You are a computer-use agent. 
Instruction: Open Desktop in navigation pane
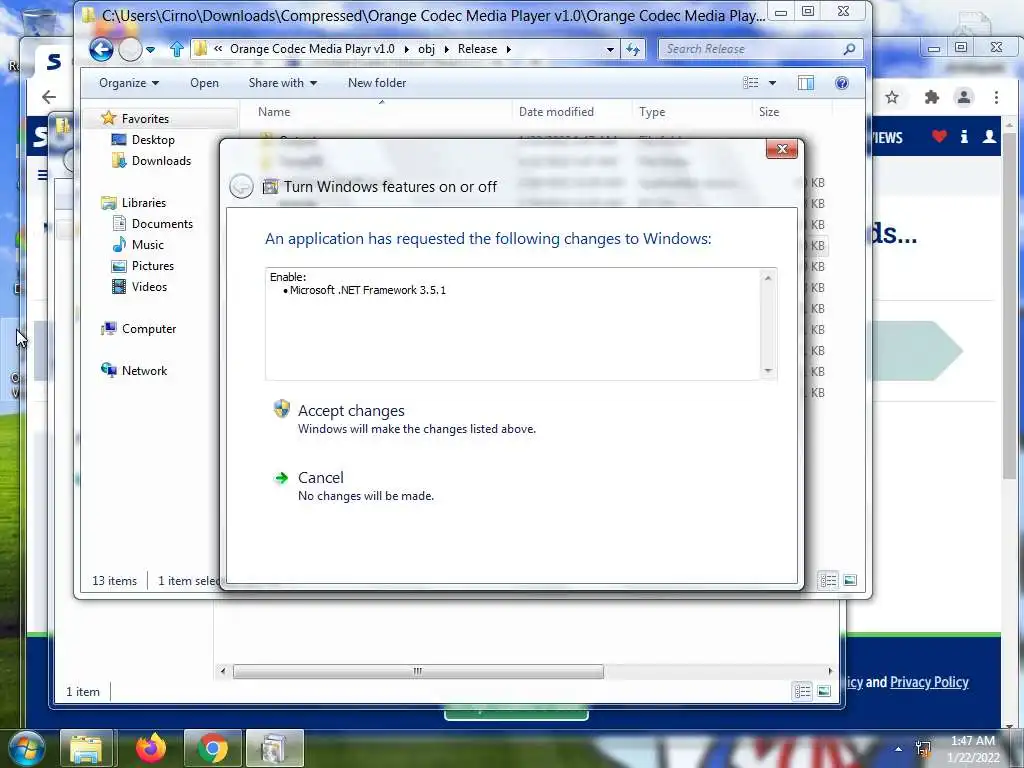coord(153,140)
